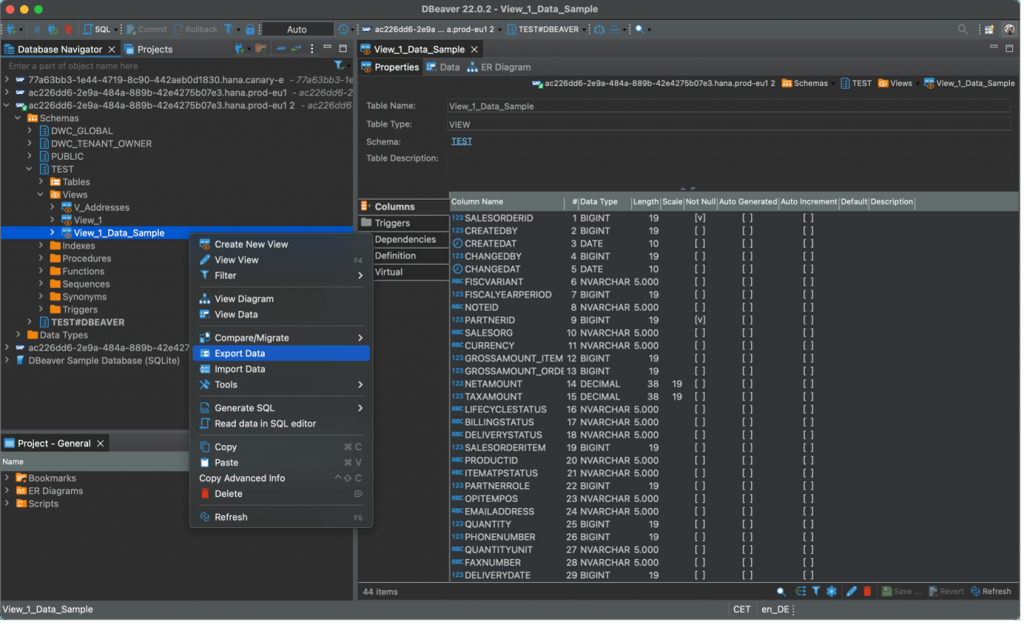
Task: Click the toolbar search magnifier beside TEST#DBEAVER
Action: 640,29
